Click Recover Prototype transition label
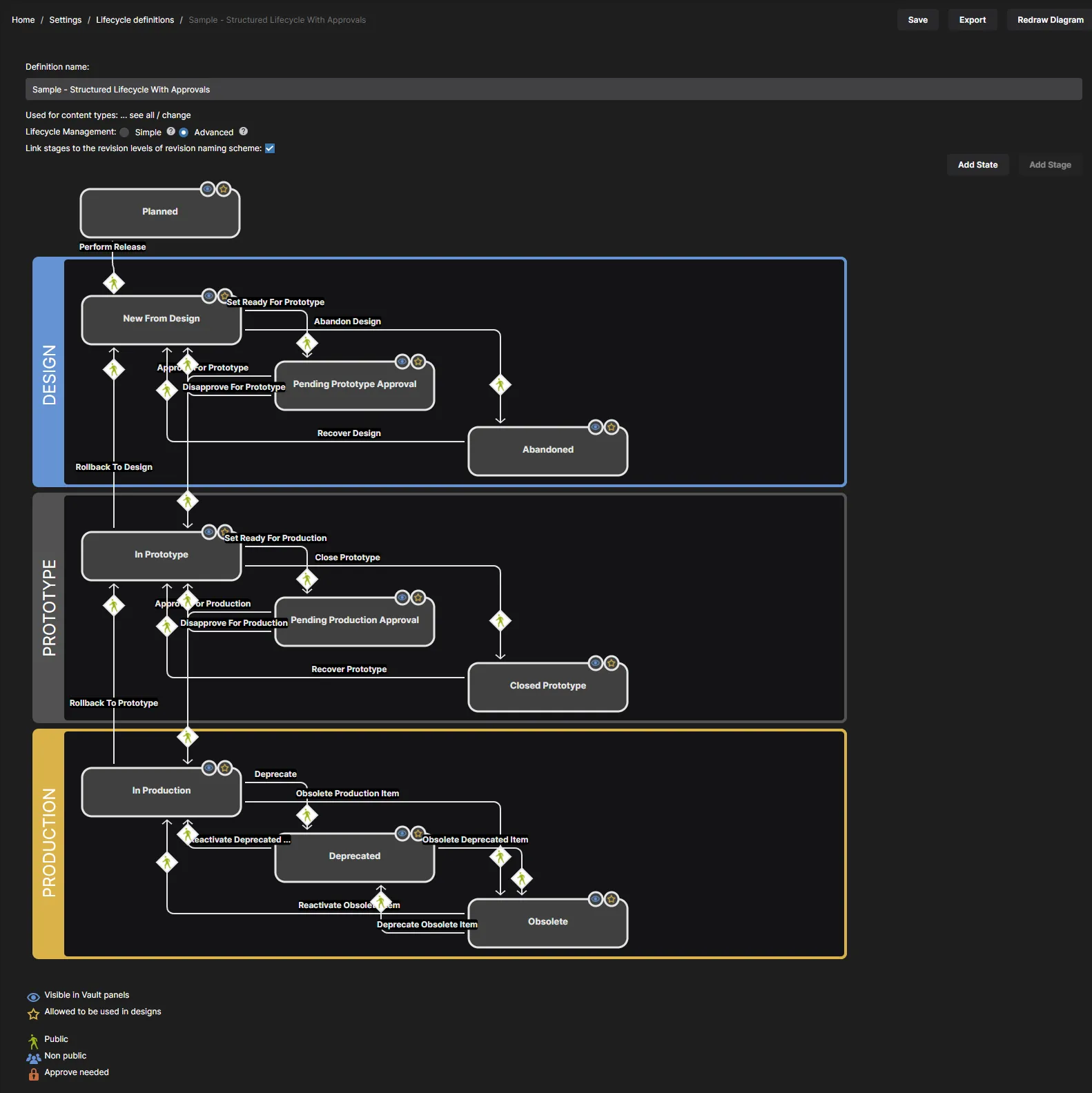 (349, 669)
